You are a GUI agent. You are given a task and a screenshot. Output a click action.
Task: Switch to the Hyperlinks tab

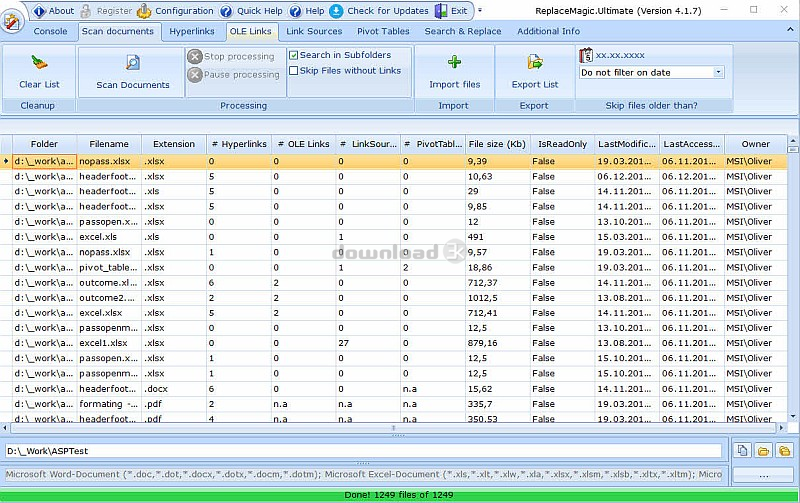pos(191,32)
